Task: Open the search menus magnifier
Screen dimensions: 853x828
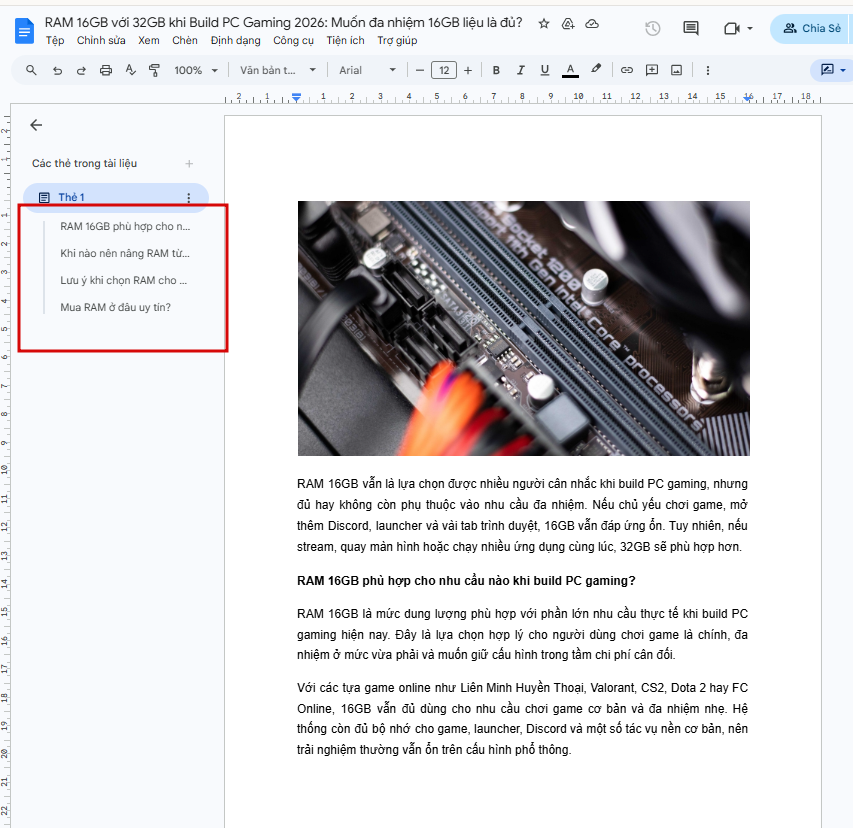Action: (x=32, y=70)
